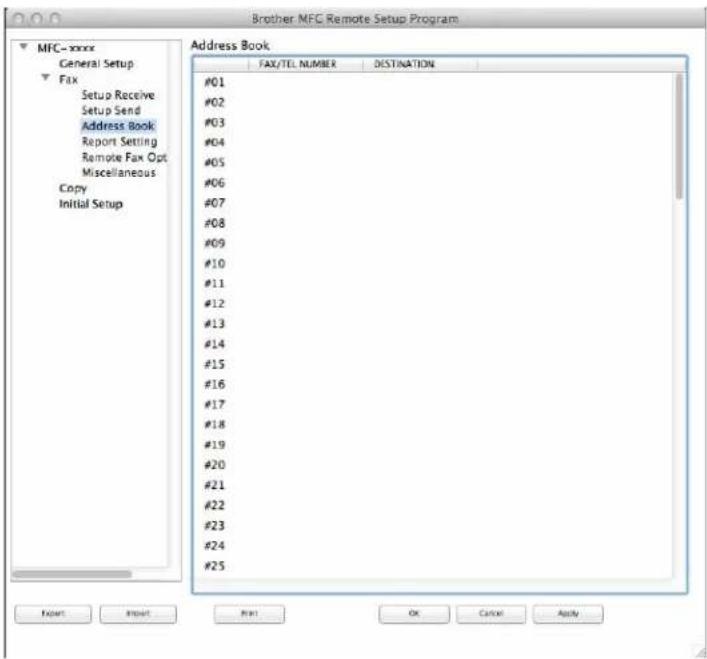Click the DESTINATION column header

click(x=420, y=64)
